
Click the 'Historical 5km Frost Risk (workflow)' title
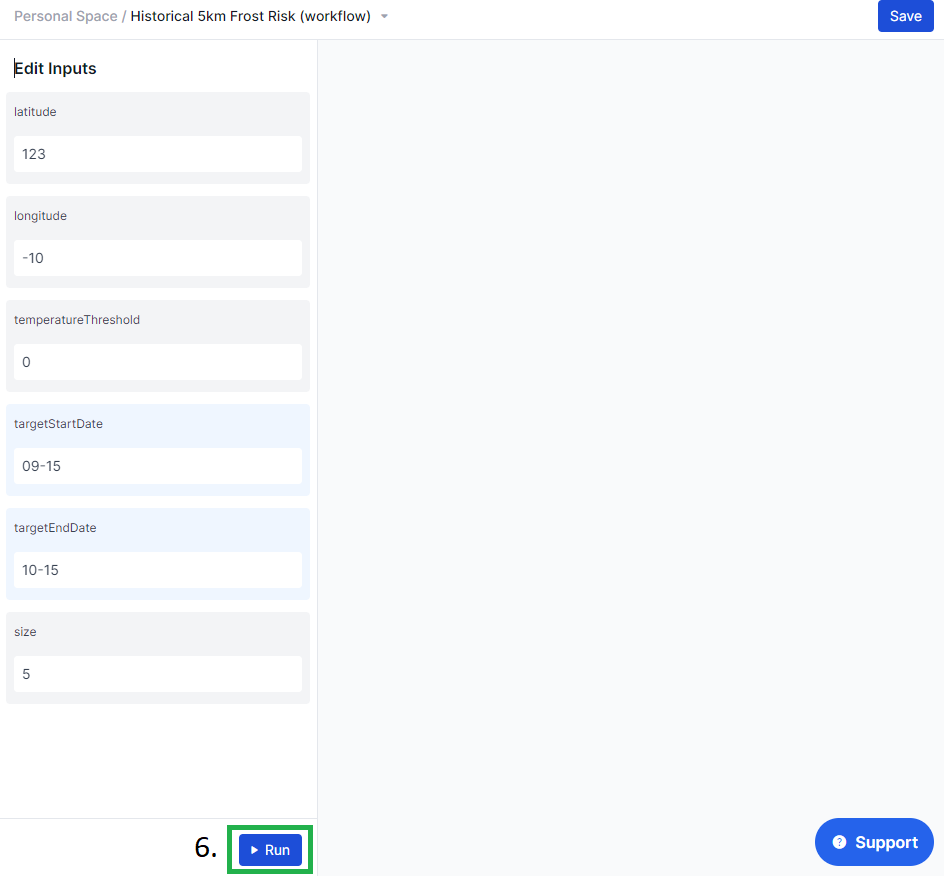point(250,16)
